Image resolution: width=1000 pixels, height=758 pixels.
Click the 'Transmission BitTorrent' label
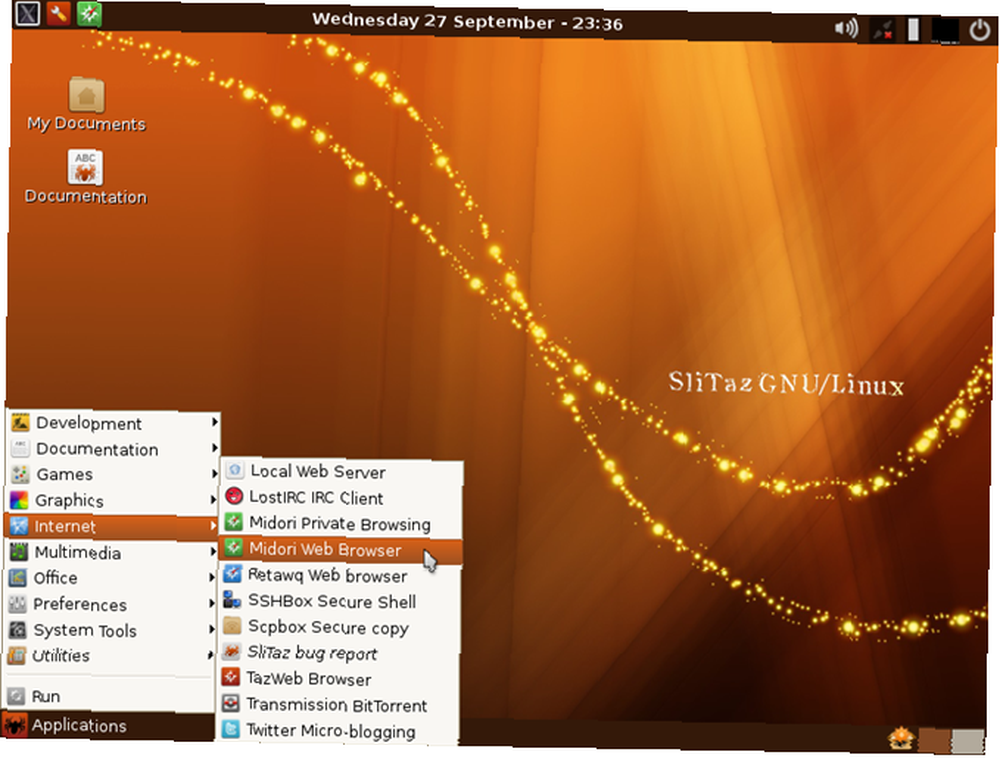337,704
